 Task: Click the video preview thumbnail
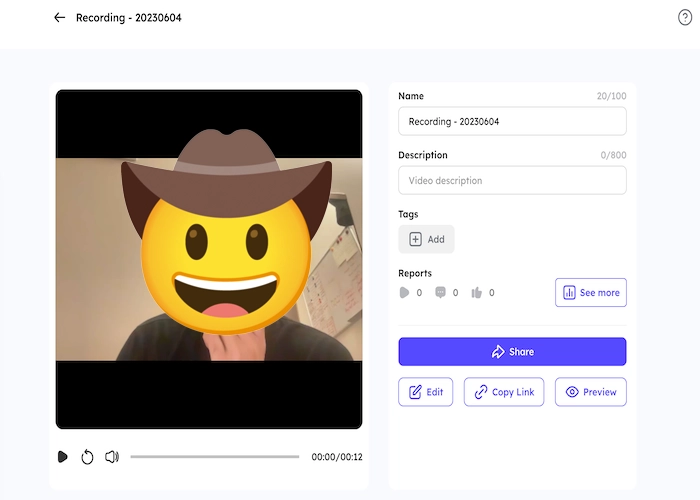pos(208,259)
